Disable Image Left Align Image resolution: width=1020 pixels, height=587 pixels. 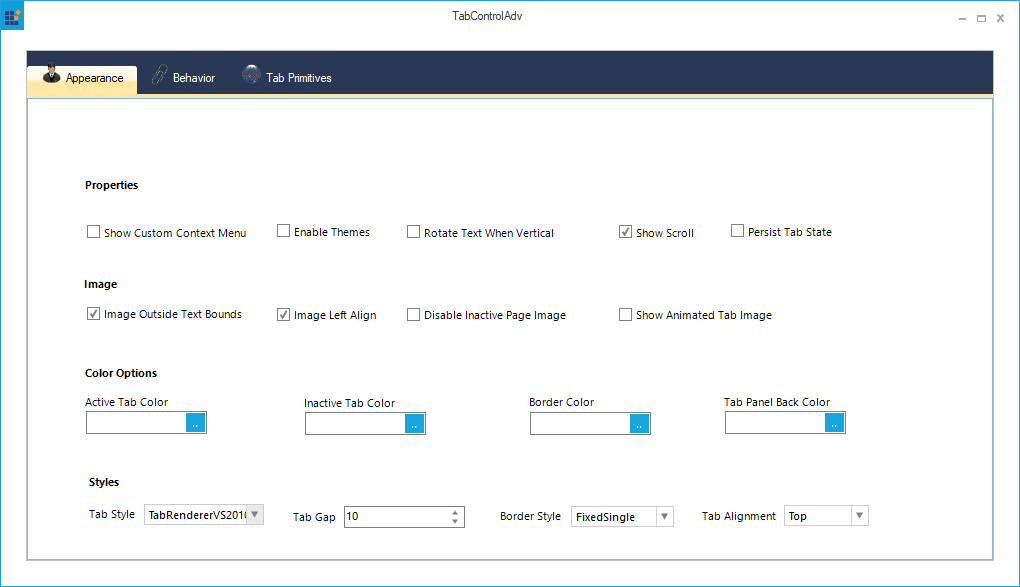pos(283,313)
